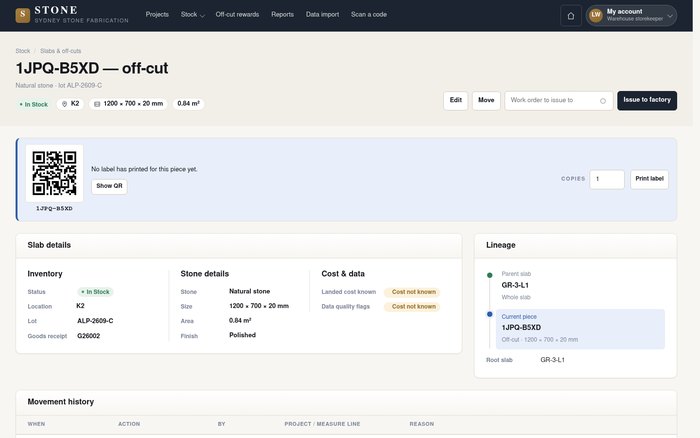Viewport: 700px width, 438px height.
Task: Click the Show QR button
Action: pyautogui.click(x=109, y=186)
